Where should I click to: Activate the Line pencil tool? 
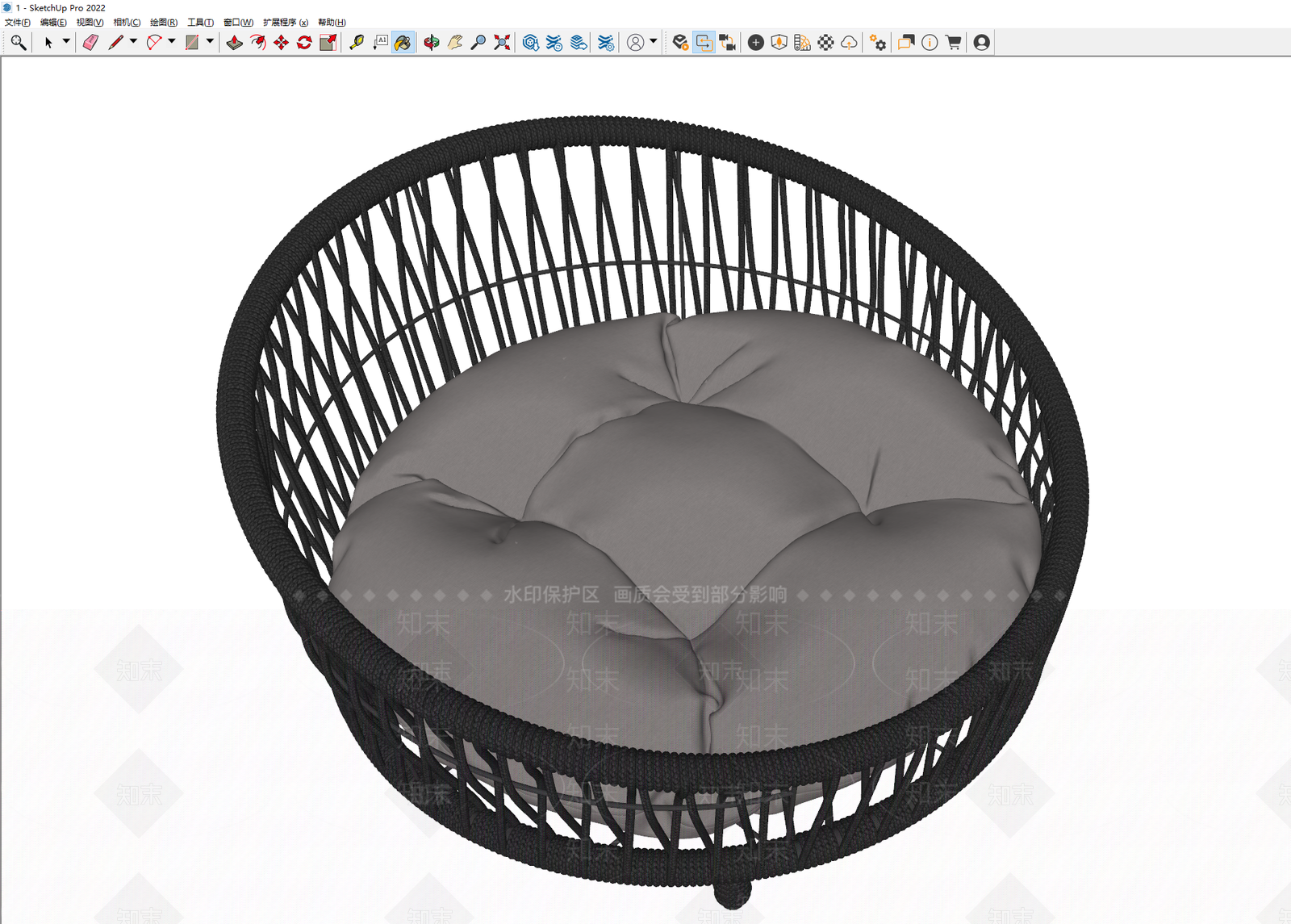(x=115, y=43)
